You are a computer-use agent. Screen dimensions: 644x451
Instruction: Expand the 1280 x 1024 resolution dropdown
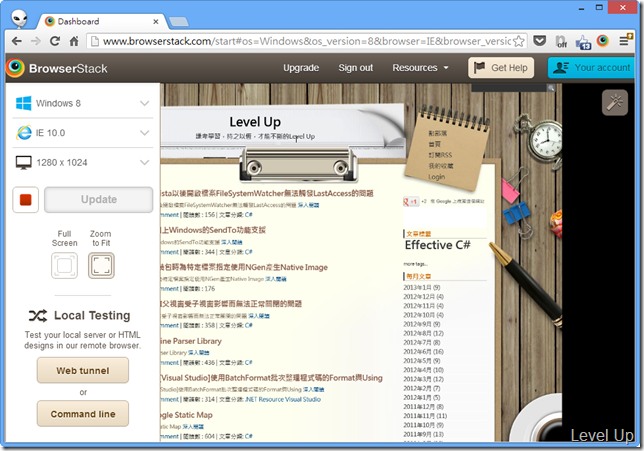(x=83, y=162)
